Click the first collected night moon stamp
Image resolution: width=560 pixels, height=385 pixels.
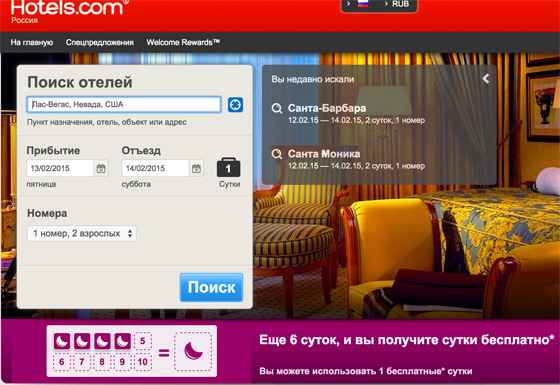coord(62,341)
